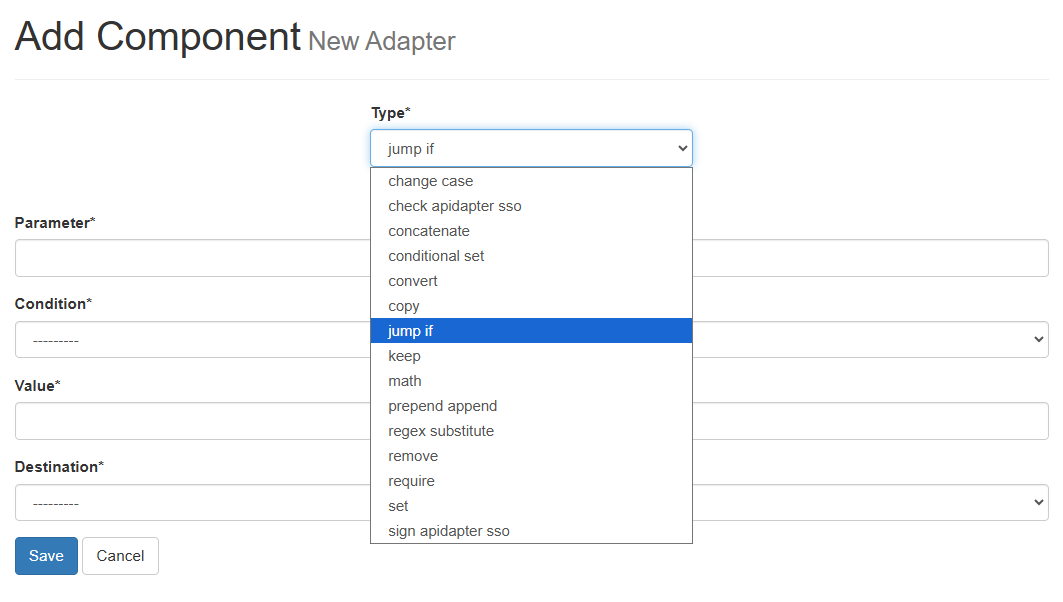Click highlighted 'jump if' list option

[411, 331]
